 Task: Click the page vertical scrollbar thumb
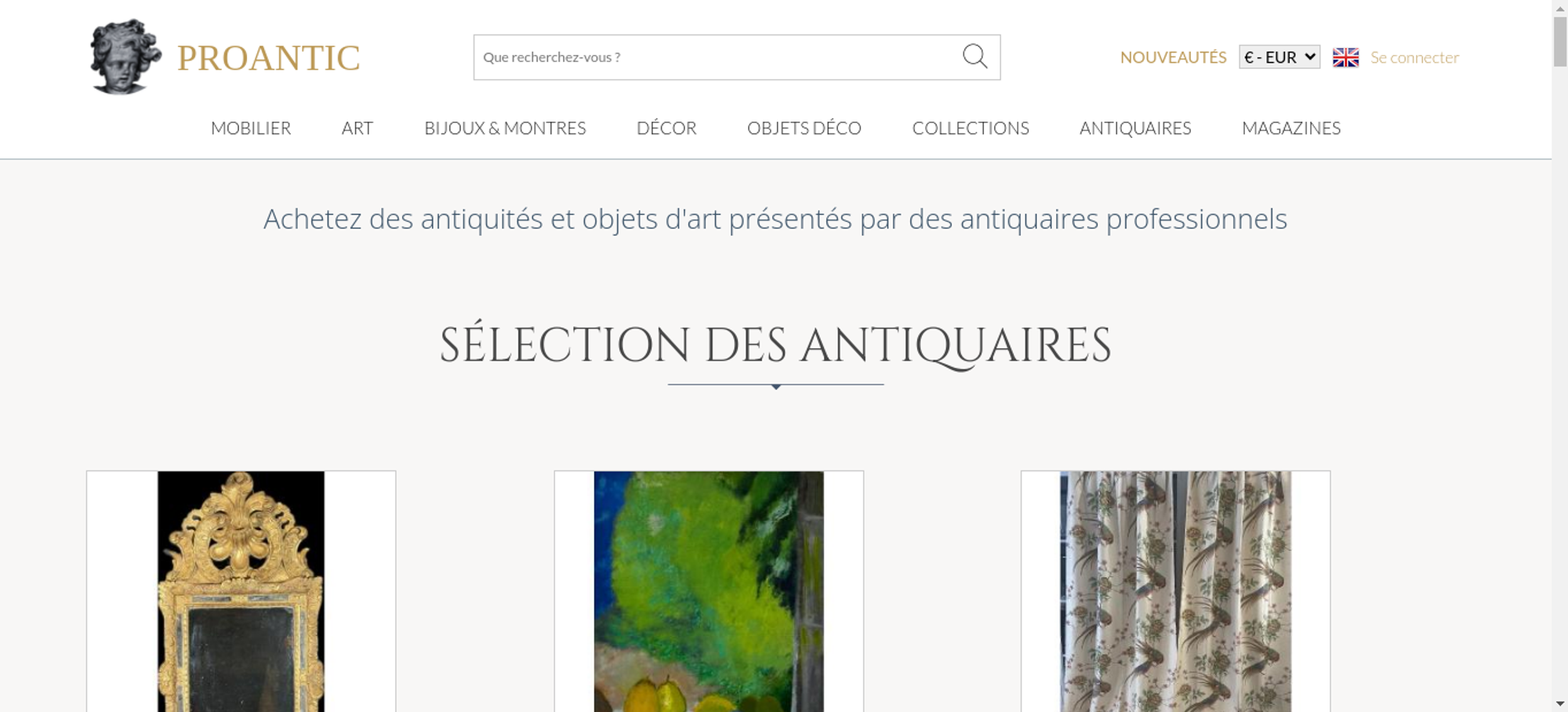tap(1560, 41)
